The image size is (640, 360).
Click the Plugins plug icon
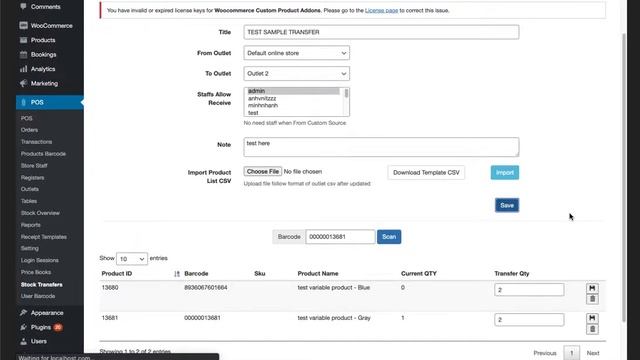(23, 327)
